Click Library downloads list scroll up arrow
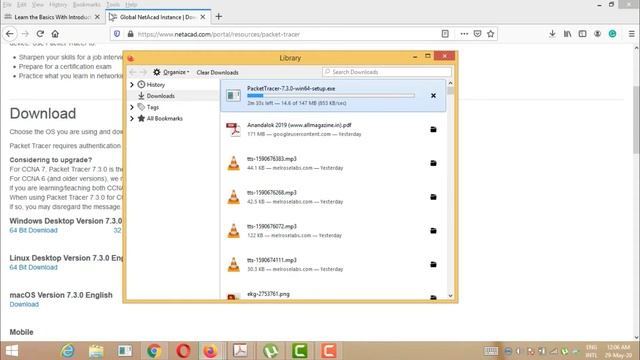This screenshot has width=640, height=360. 451,83
